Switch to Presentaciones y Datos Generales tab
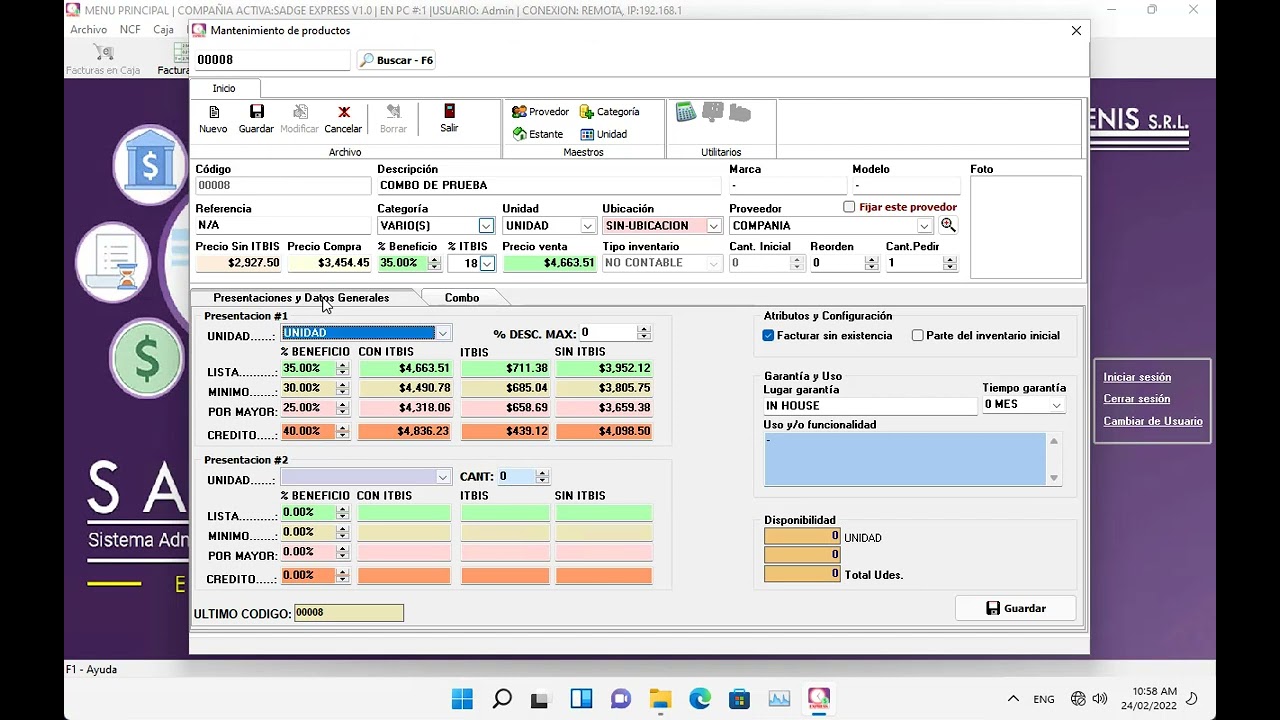This screenshot has width=1280, height=720. (x=301, y=298)
